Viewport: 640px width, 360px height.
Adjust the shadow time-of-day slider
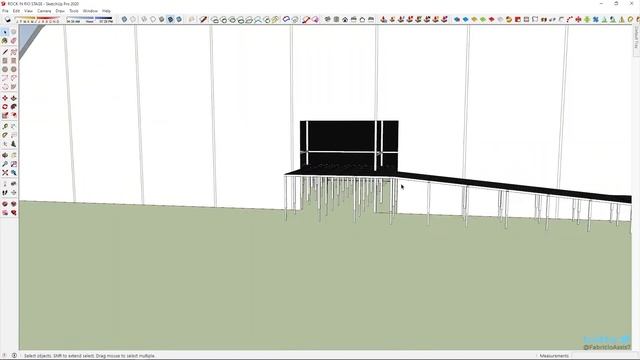pyautogui.click(x=89, y=19)
